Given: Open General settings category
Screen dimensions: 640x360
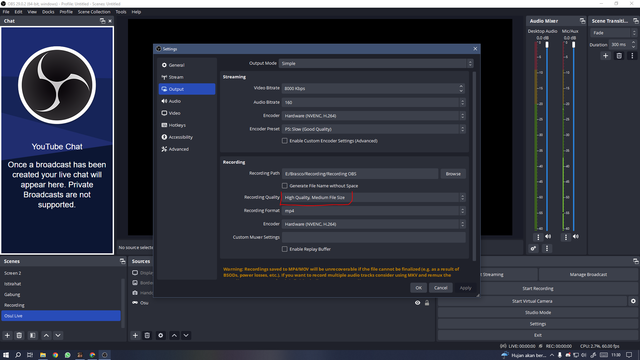Looking at the screenshot, I should coord(187,65).
